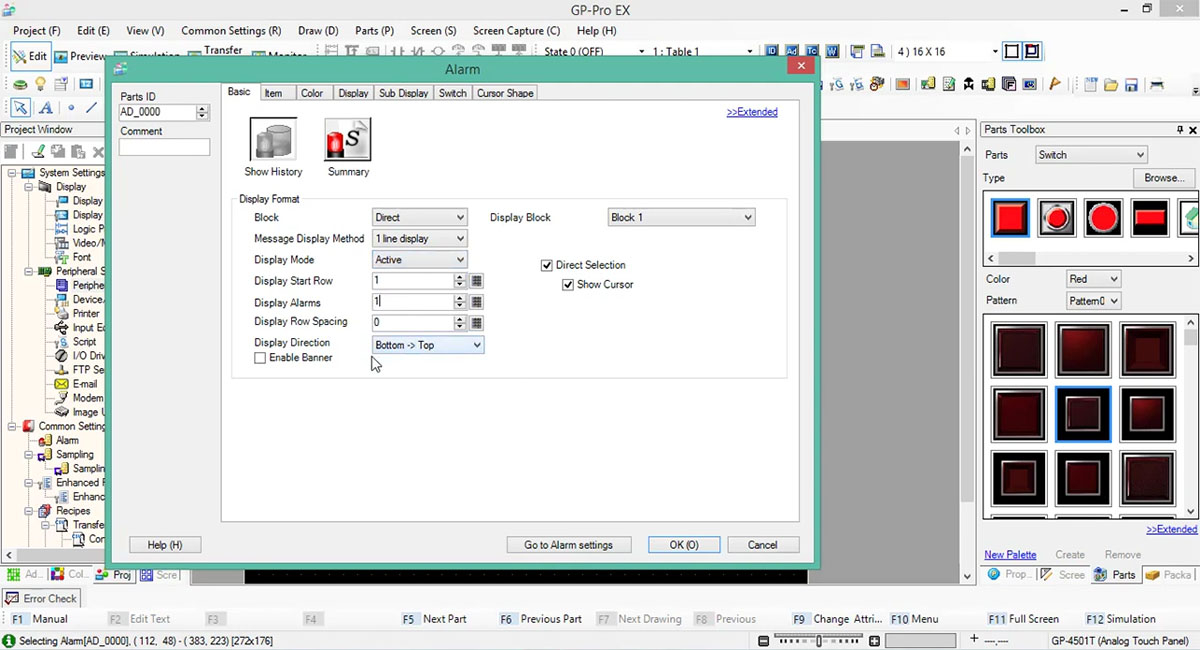Open the Pattern dropdown in Parts Toolbox
The height and width of the screenshot is (650, 1200).
1094,301
